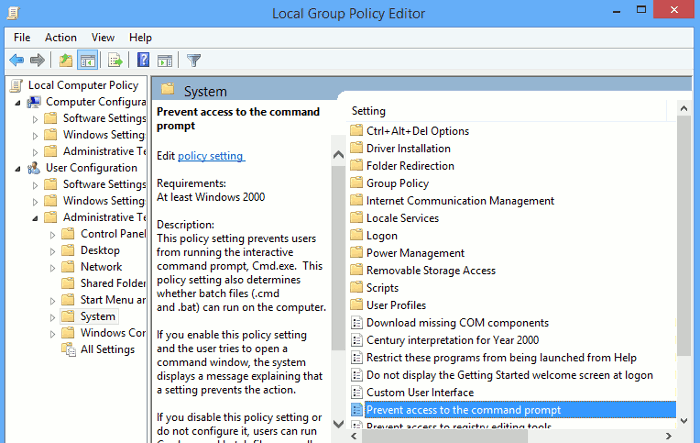Image resolution: width=700 pixels, height=443 pixels.
Task: Click the Edit policy setting link
Action: coord(211,156)
